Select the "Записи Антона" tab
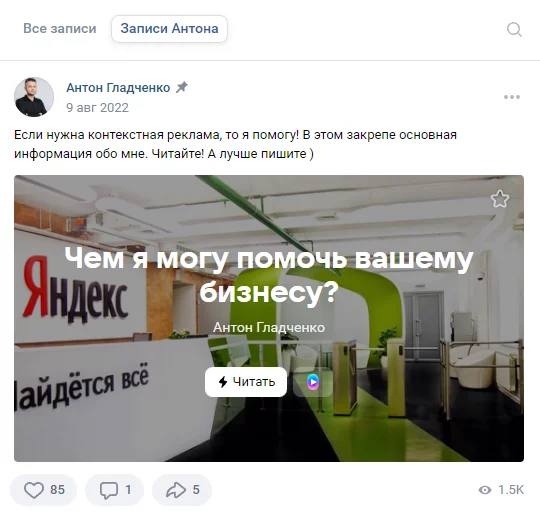This screenshot has height=515, width=540. pyautogui.click(x=169, y=29)
